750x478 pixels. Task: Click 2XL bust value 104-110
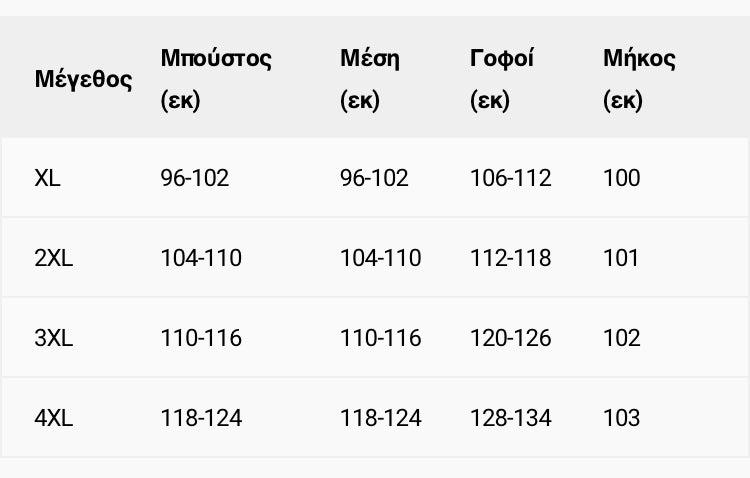(x=201, y=258)
